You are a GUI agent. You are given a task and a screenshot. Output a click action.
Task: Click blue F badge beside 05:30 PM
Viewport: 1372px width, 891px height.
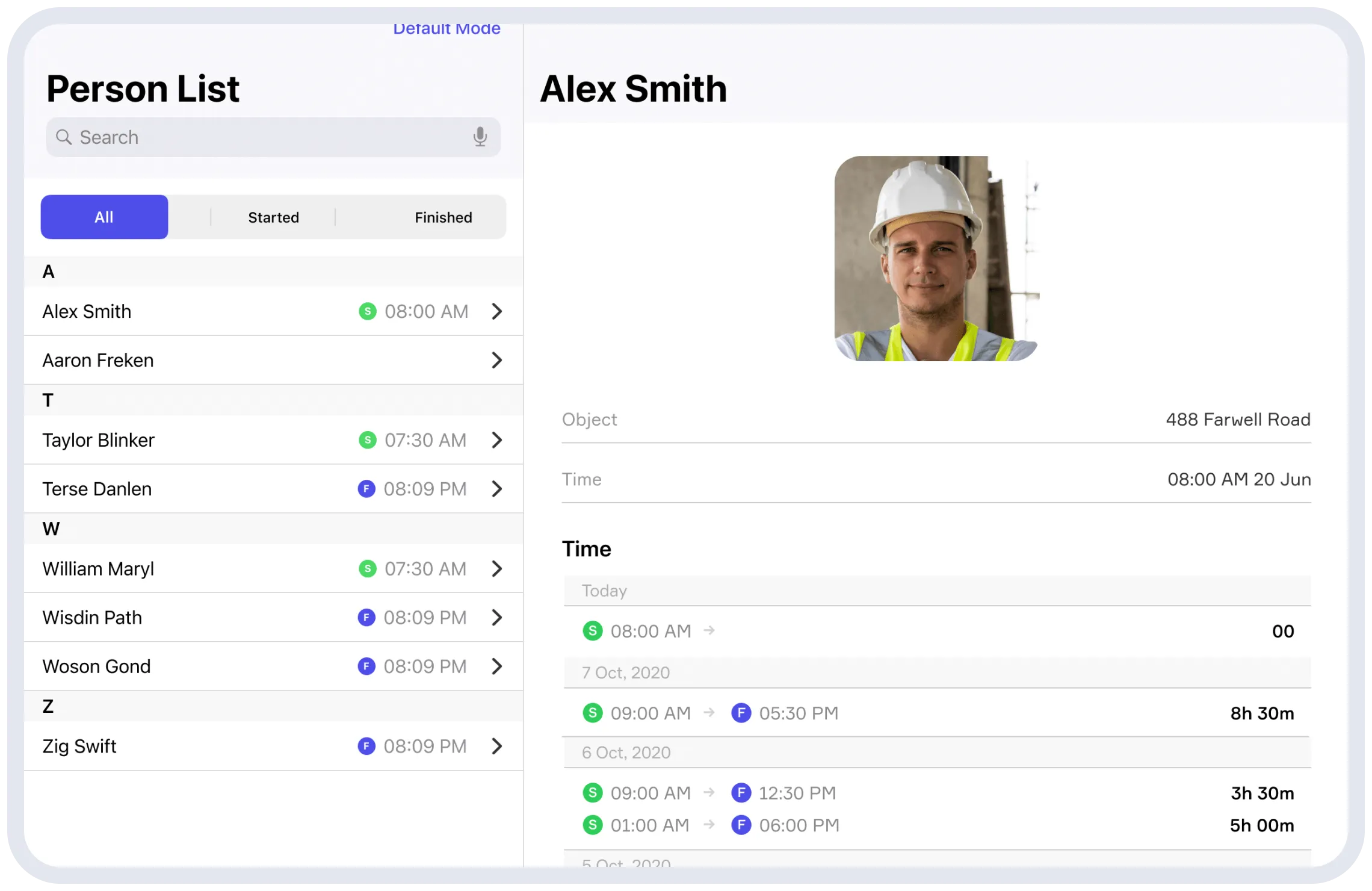coord(741,713)
